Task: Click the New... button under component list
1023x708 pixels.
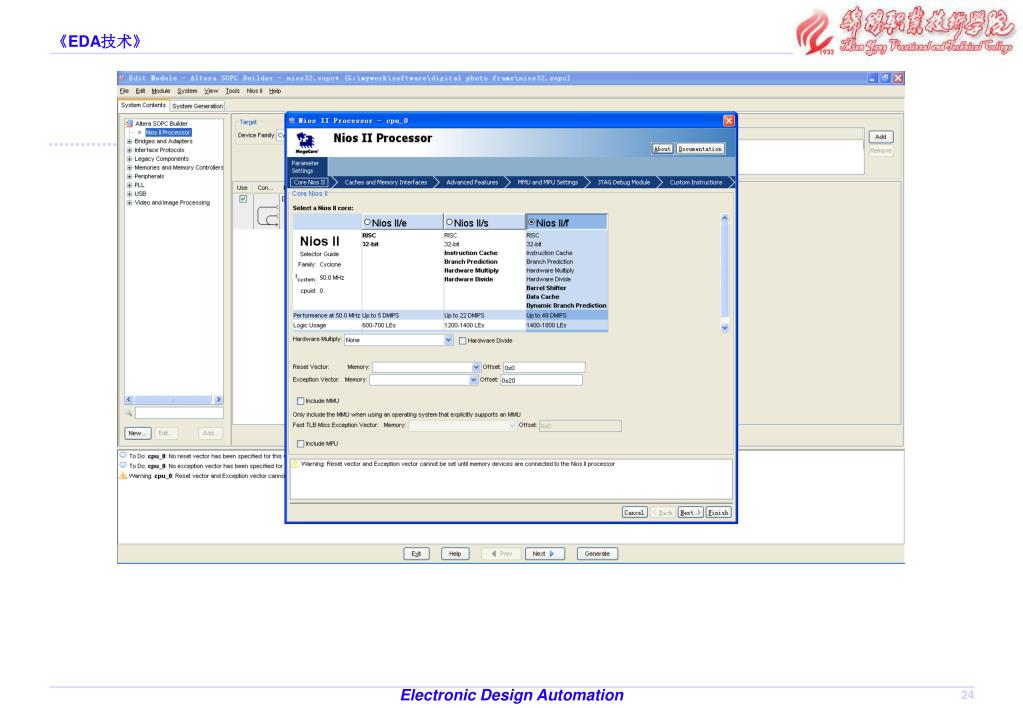Action: click(x=138, y=433)
